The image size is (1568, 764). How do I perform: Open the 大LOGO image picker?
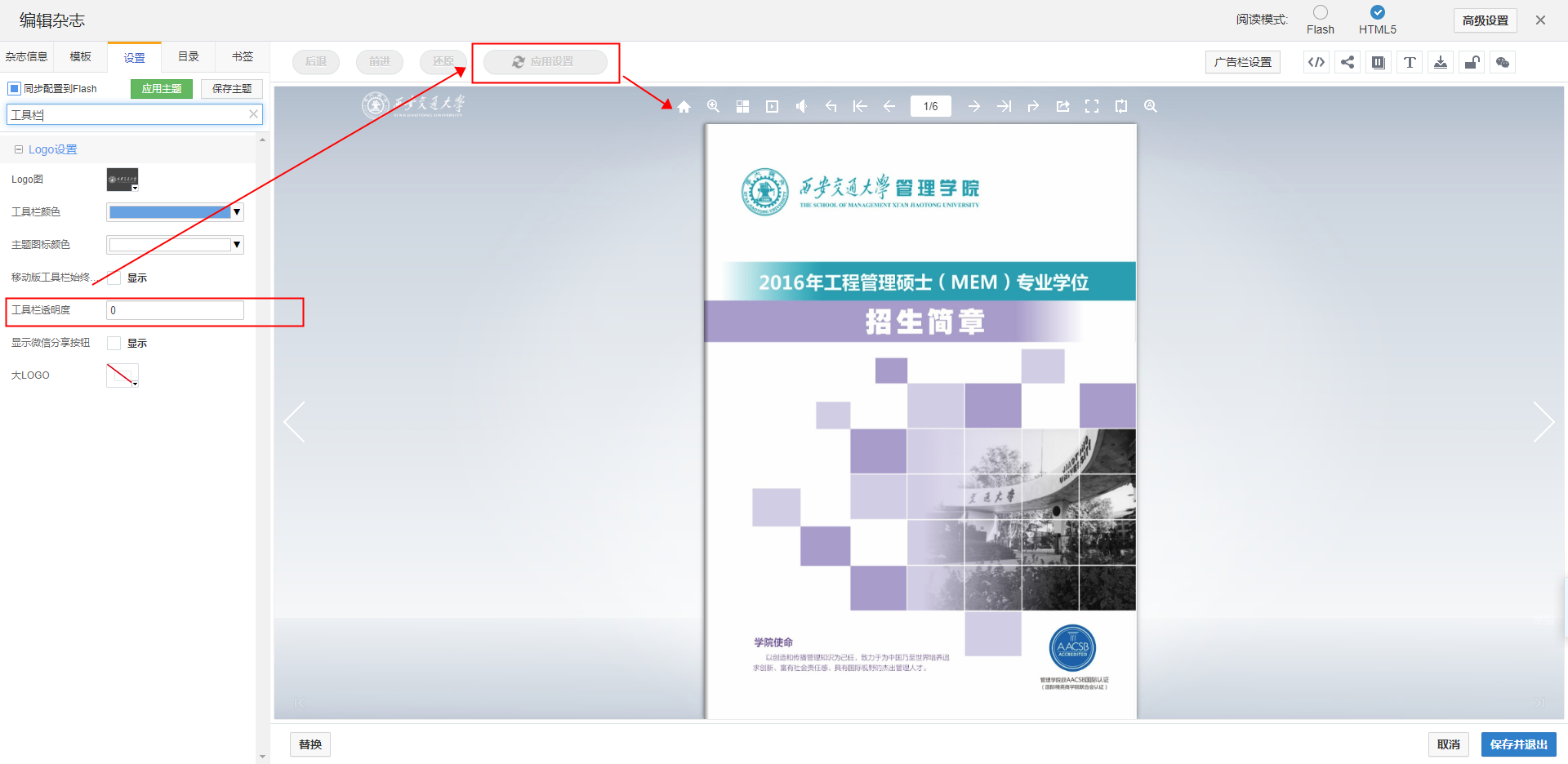point(122,375)
